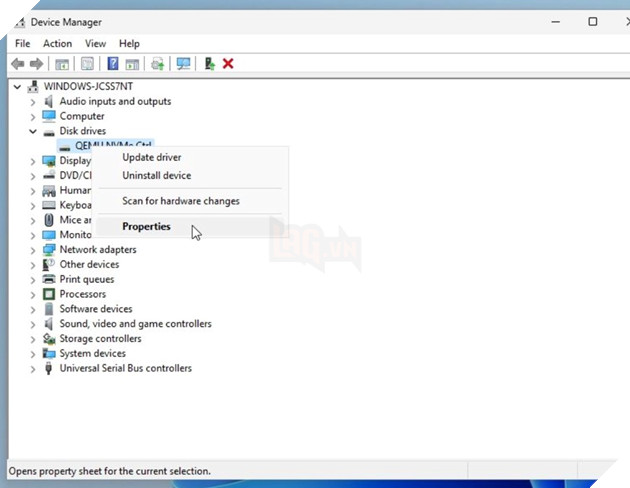Expand the Network adapters chevron
The image size is (630, 488).
click(33, 250)
